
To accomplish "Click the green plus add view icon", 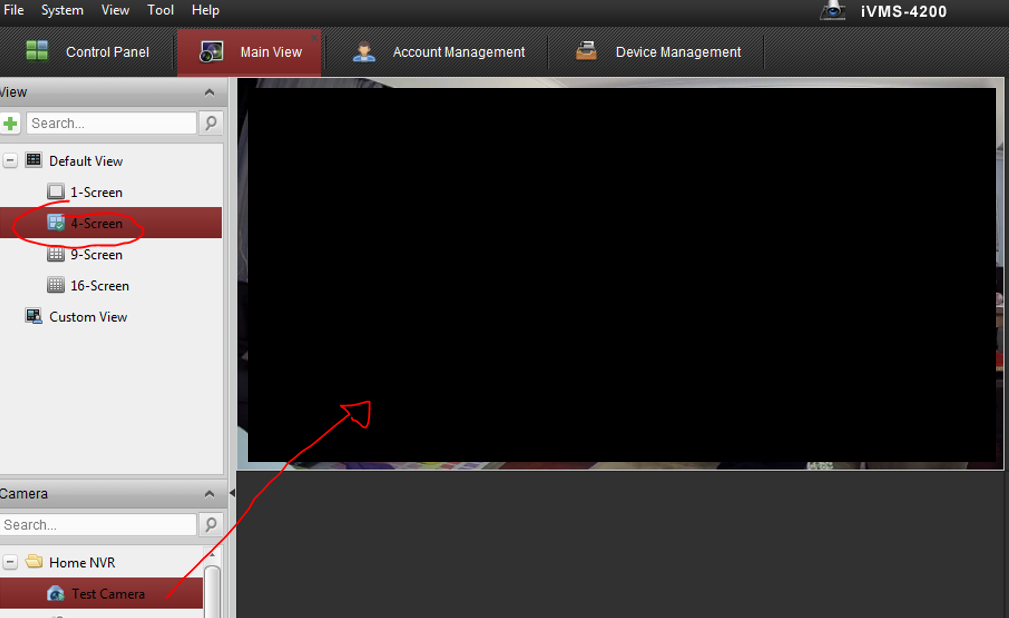I will [x=10, y=123].
